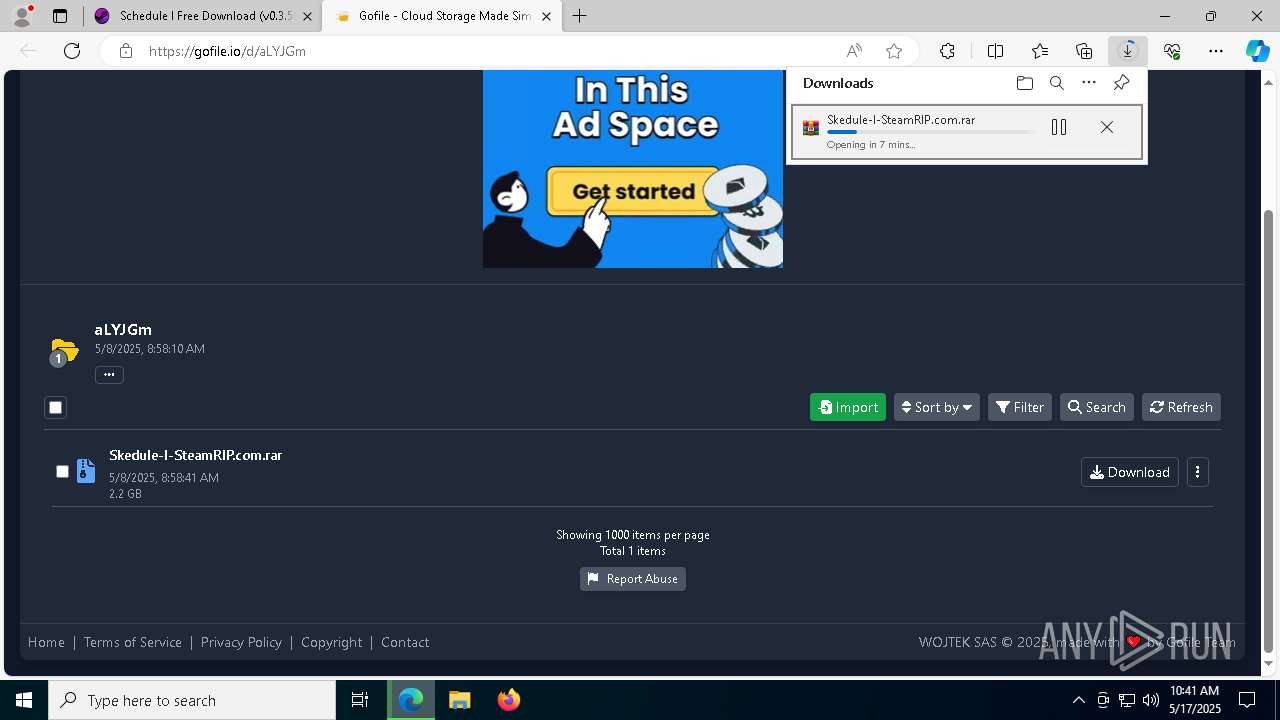Open the Favorites list
Screen dimensions: 1280x720
click(1040, 51)
